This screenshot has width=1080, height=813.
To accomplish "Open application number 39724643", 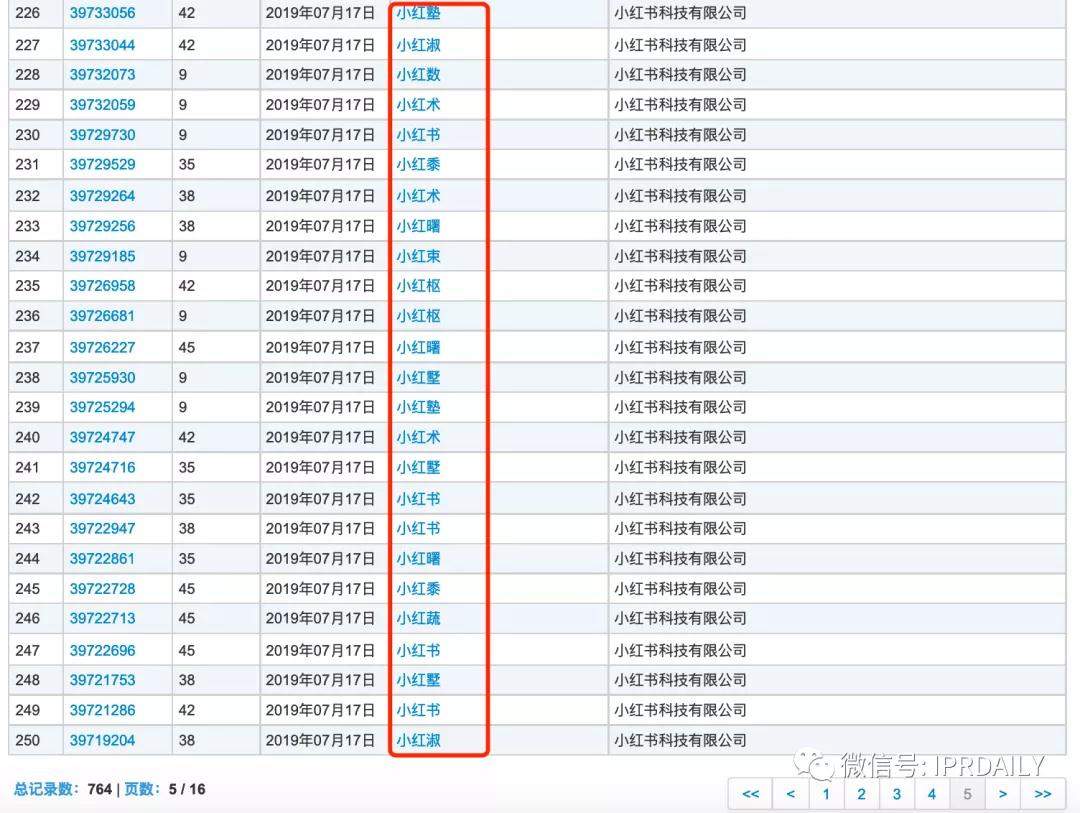I will pyautogui.click(x=102, y=499).
